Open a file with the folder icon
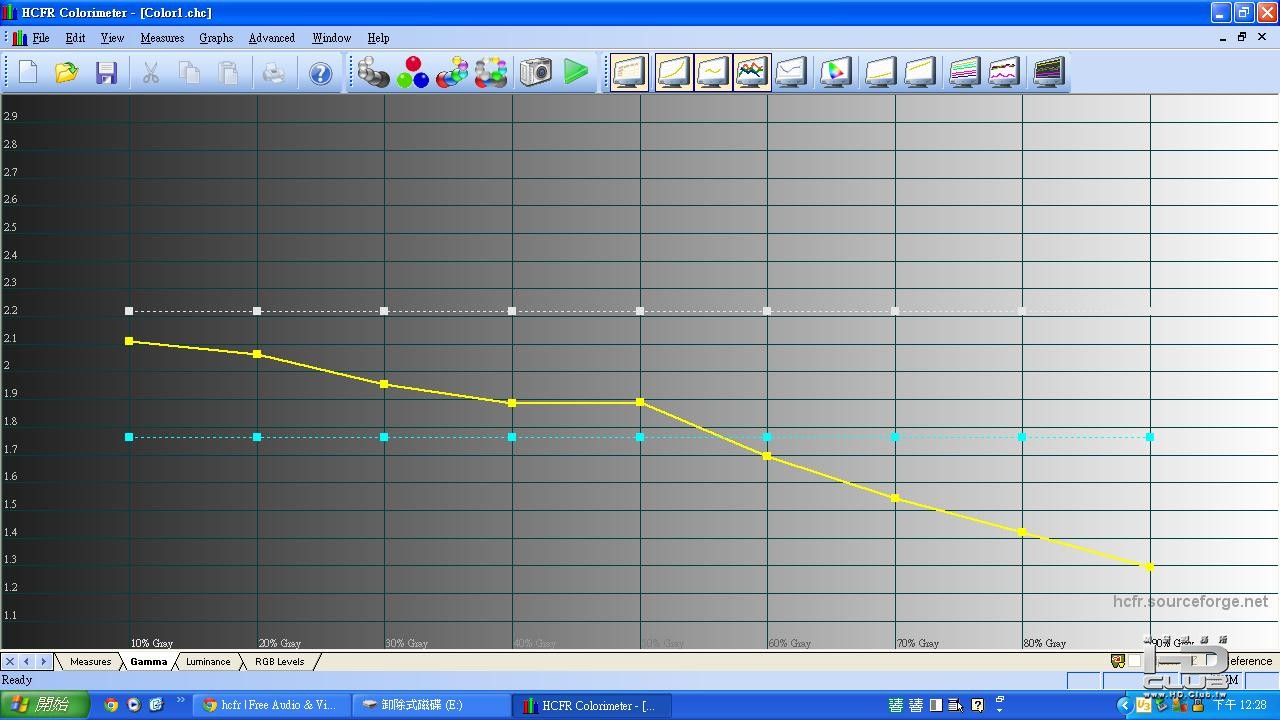Screen dimensions: 1280x720 pyautogui.click(x=67, y=72)
